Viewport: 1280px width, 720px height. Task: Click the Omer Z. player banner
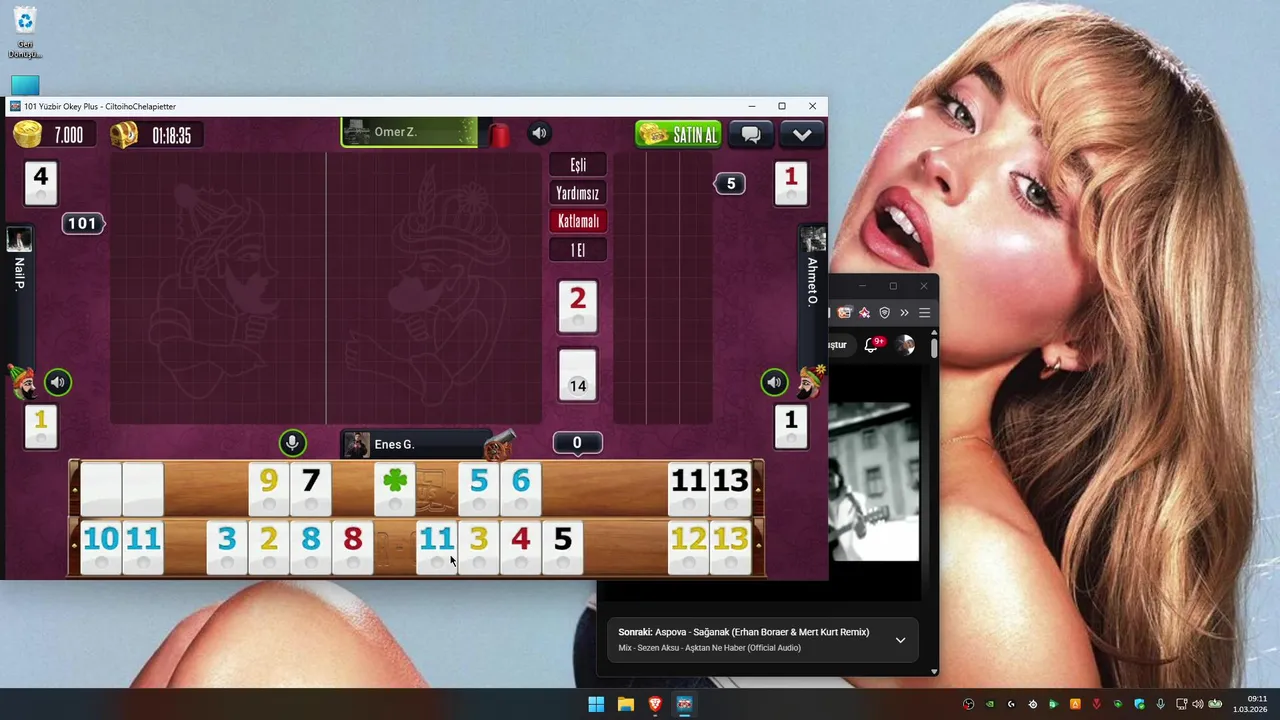click(409, 132)
